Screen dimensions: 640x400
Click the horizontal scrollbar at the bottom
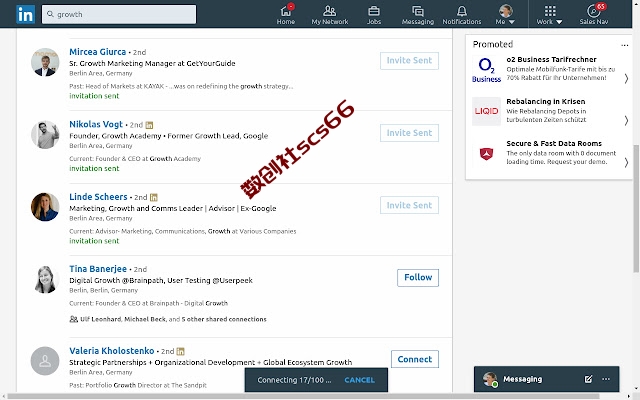click(304, 396)
